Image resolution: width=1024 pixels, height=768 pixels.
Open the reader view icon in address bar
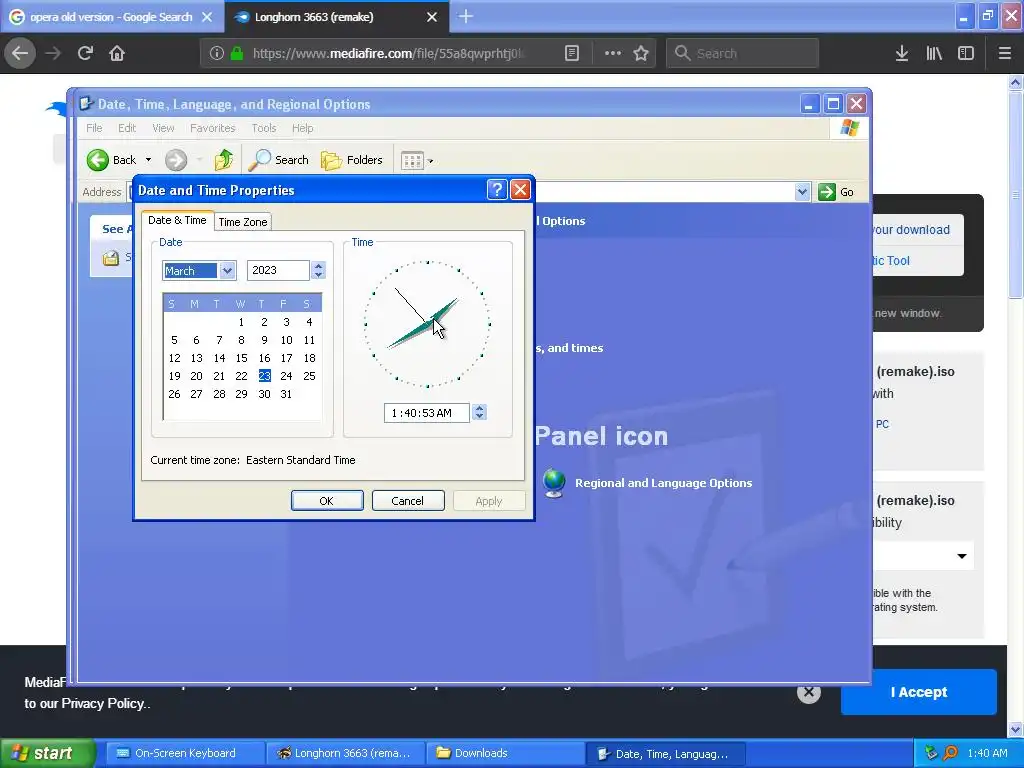pos(571,53)
